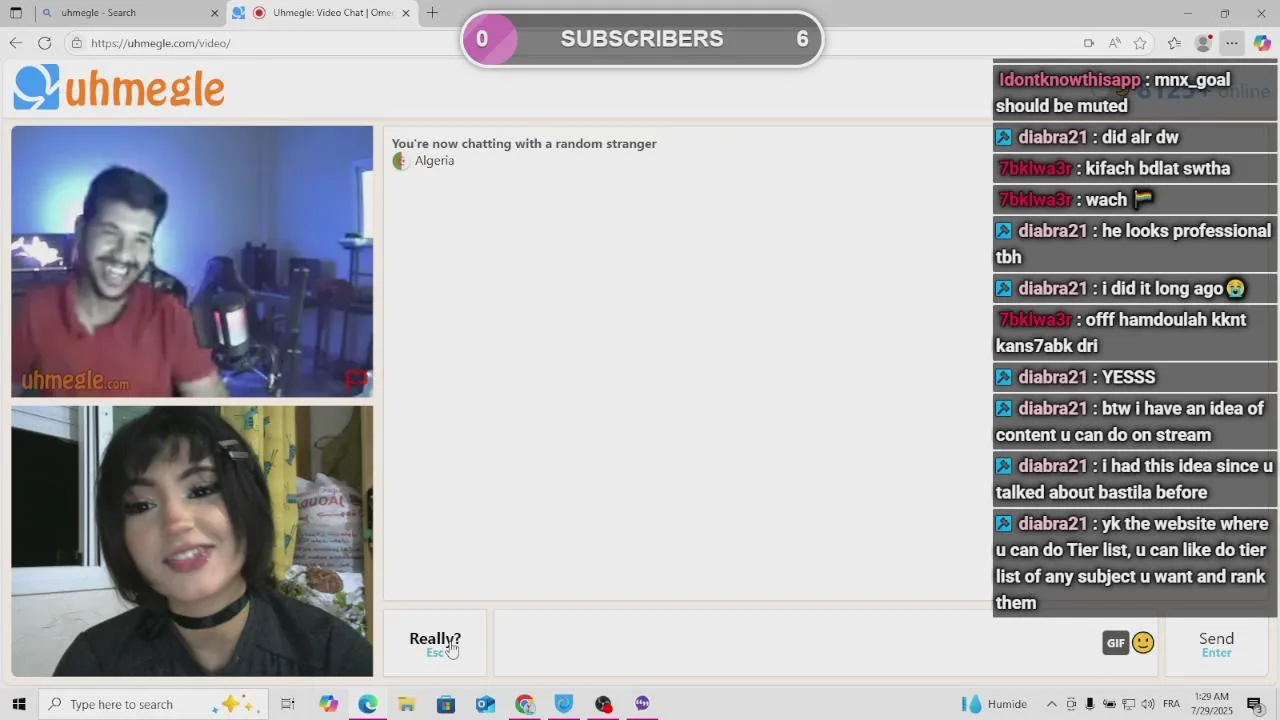Open Task View on taskbar
1280x720 pixels.
288,704
